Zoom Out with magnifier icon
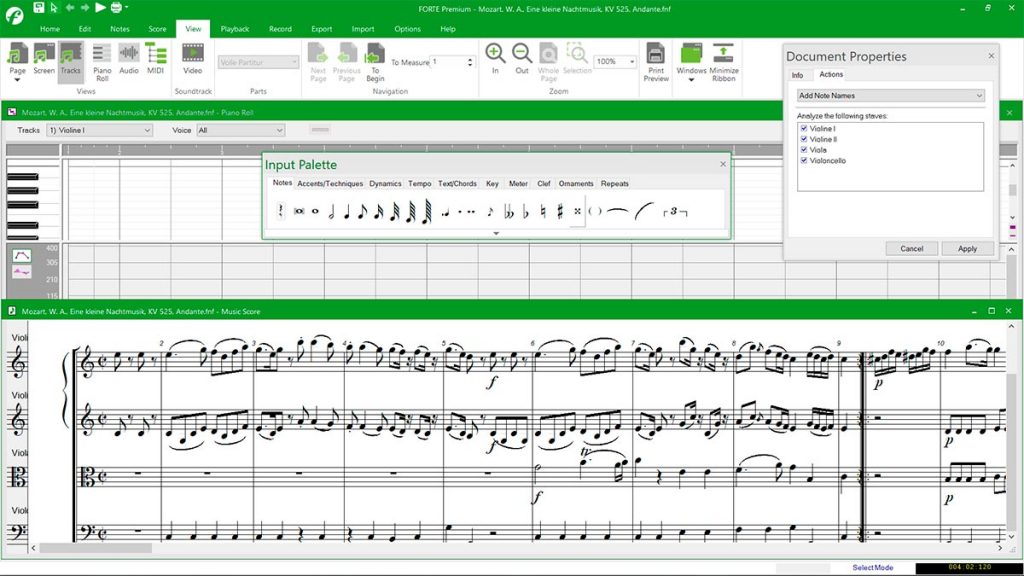Image resolution: width=1024 pixels, height=576 pixels. (x=522, y=58)
